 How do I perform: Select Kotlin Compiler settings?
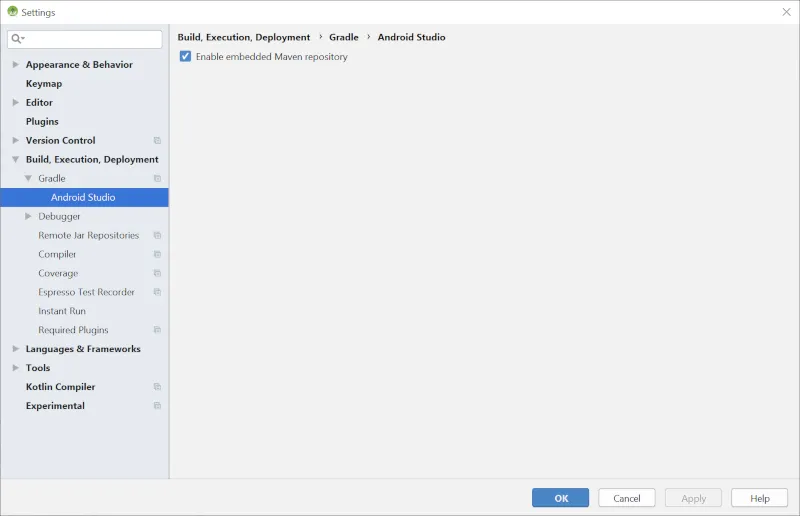coord(60,387)
